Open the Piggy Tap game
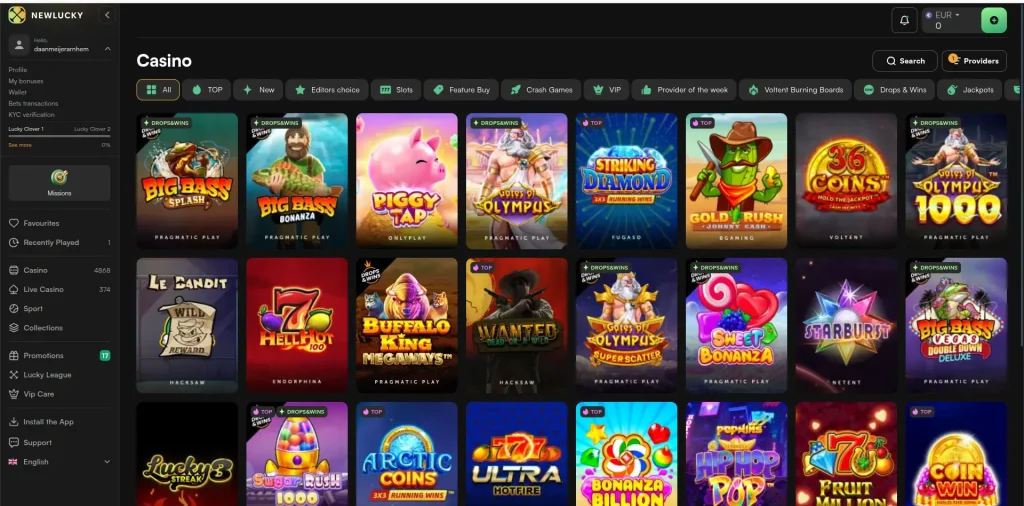Image resolution: width=1024 pixels, height=506 pixels. click(406, 181)
